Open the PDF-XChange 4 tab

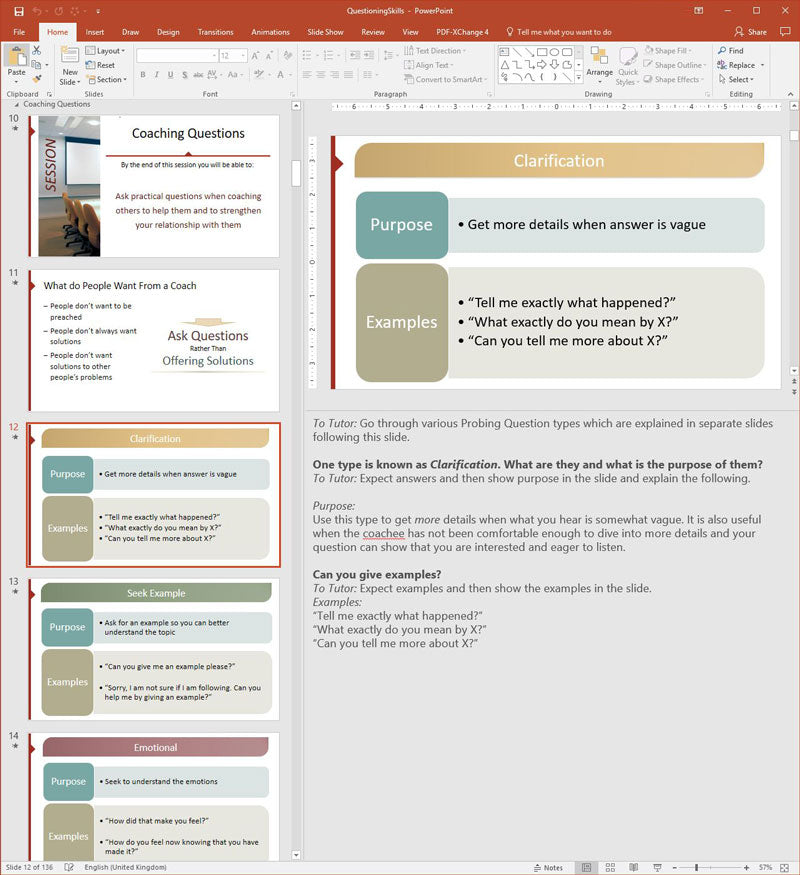click(x=462, y=32)
